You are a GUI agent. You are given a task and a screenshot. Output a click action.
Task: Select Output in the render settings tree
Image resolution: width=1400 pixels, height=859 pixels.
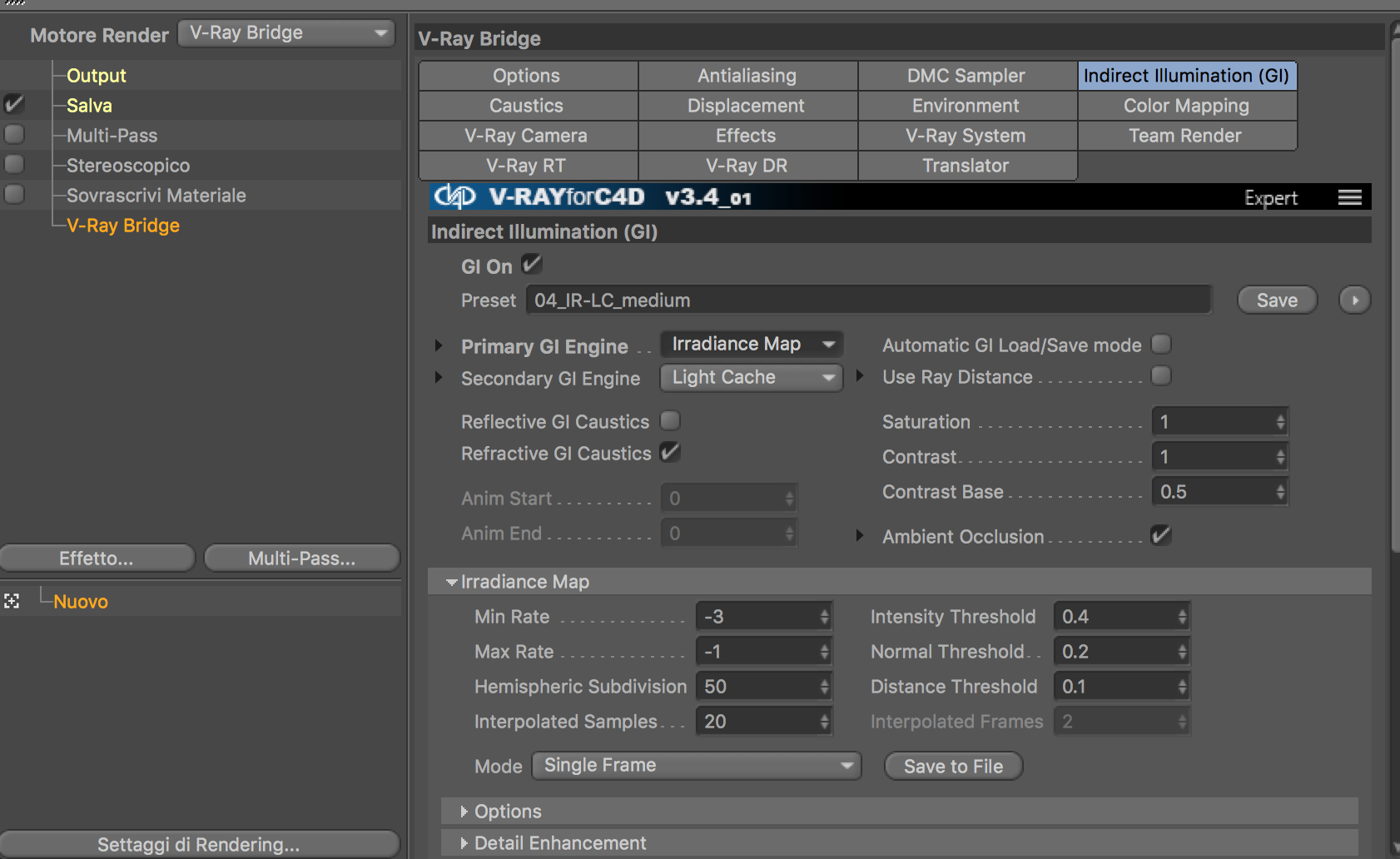tap(96, 76)
